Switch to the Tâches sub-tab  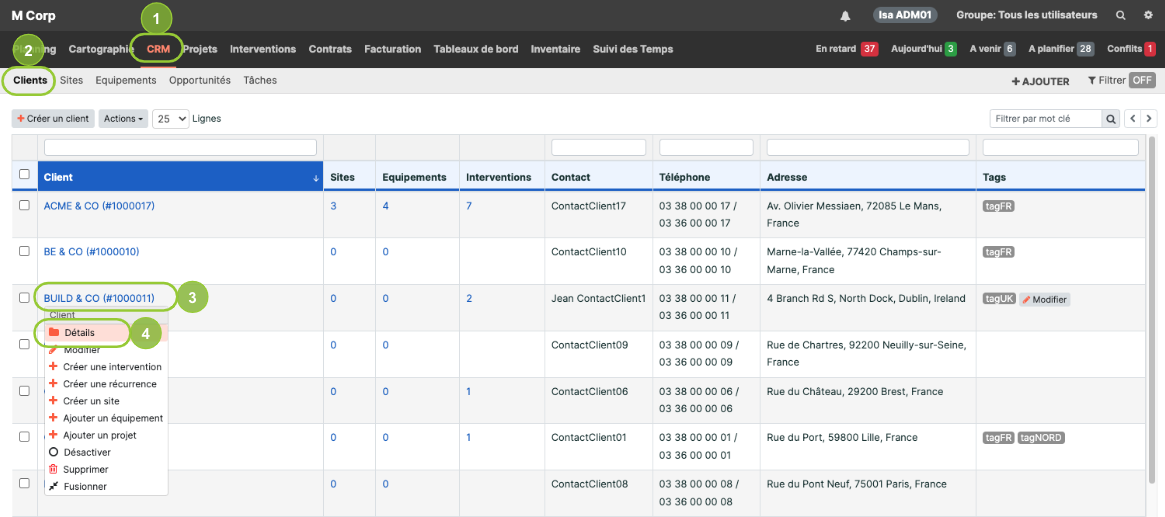click(x=260, y=80)
